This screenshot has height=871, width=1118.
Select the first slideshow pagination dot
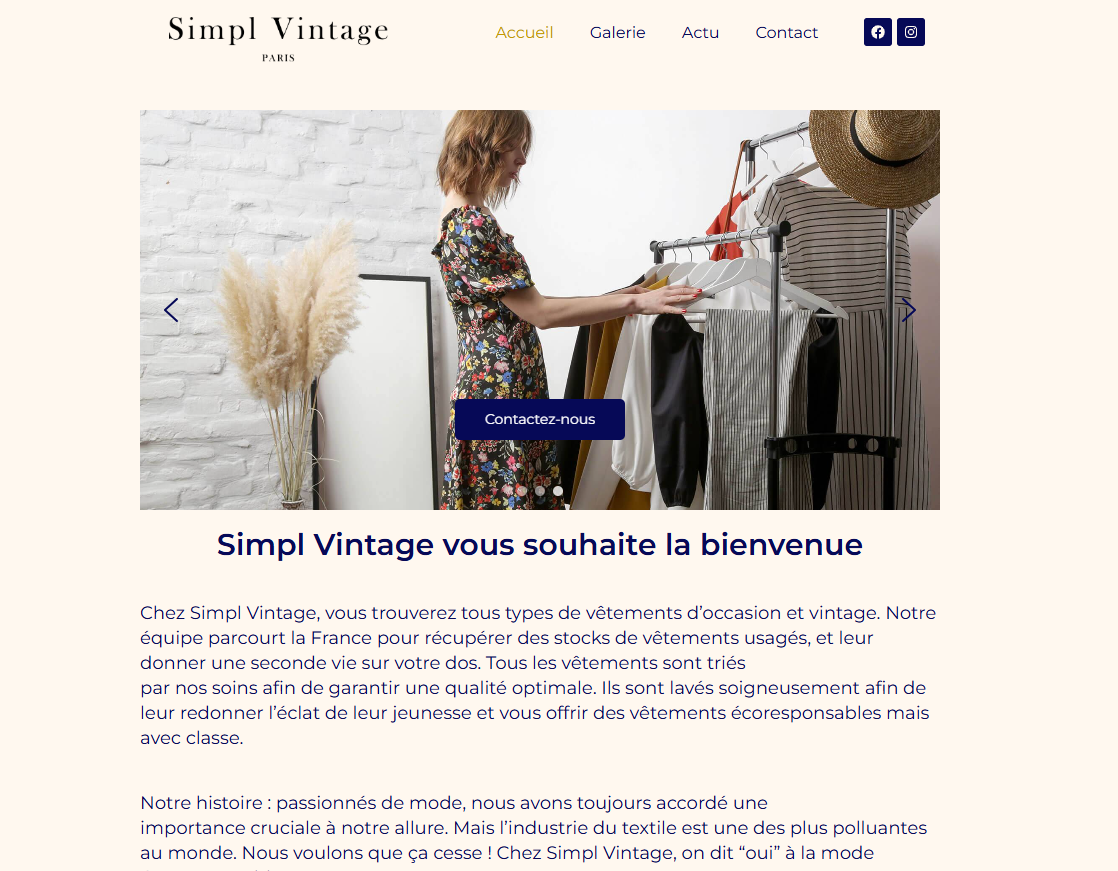[522, 490]
